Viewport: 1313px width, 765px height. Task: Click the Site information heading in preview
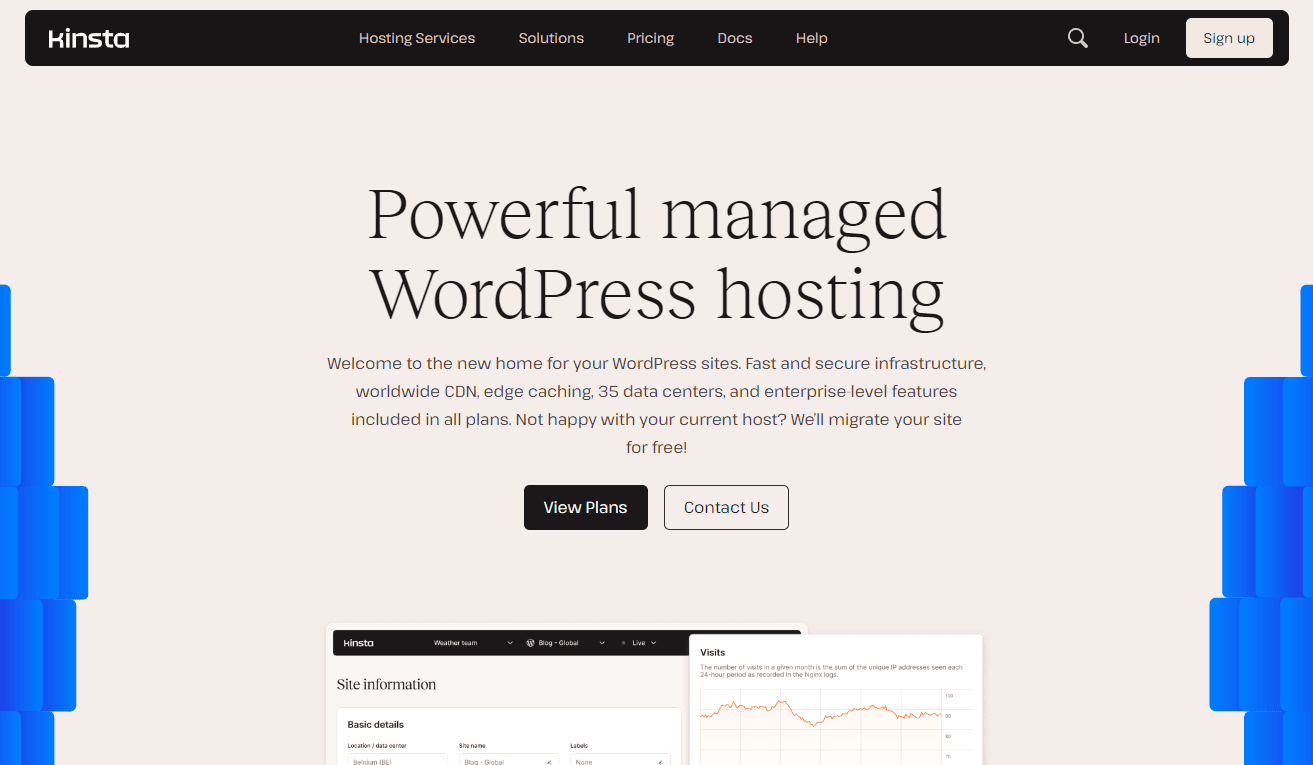click(x=387, y=685)
